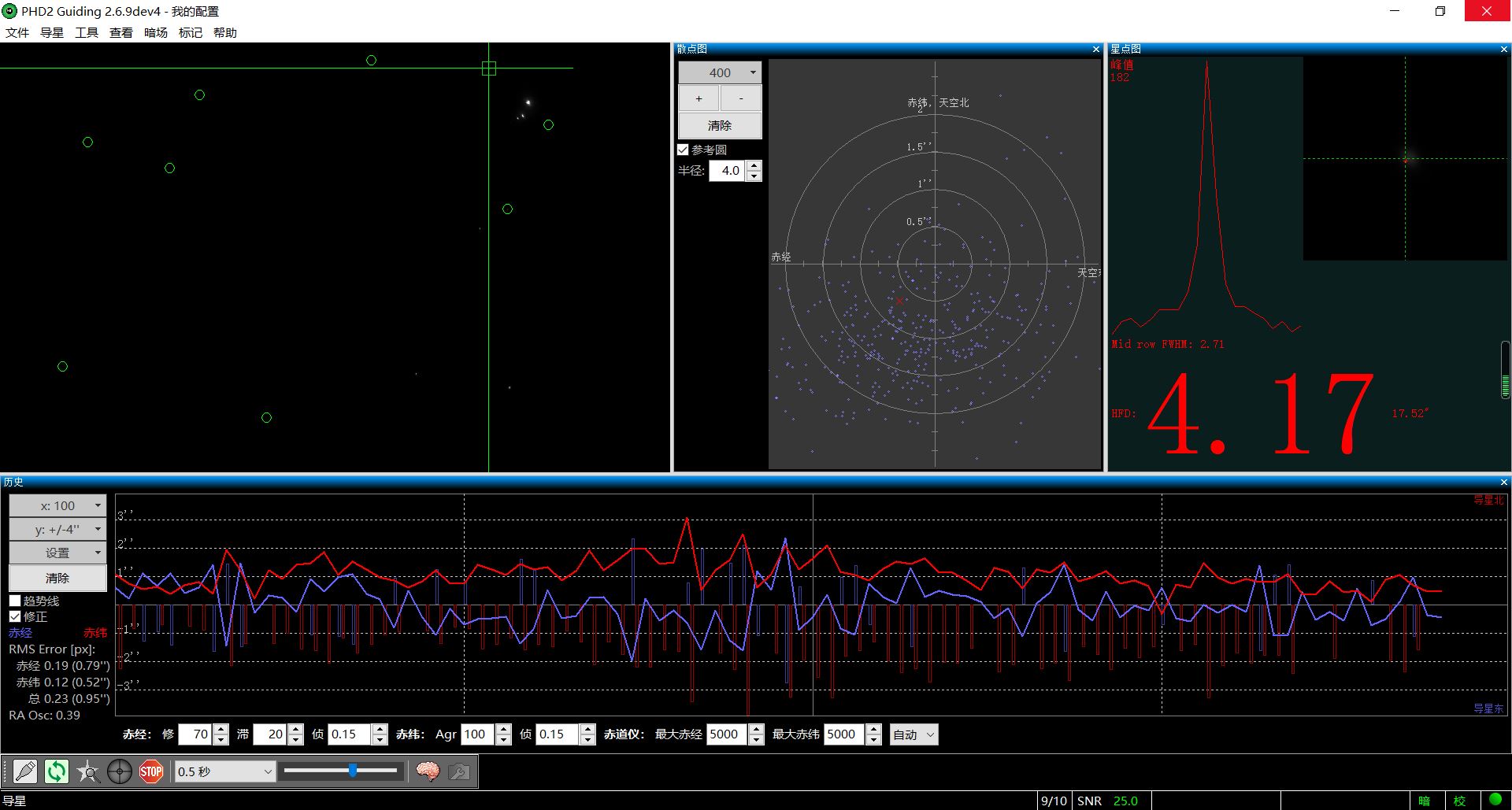Click 清除 button in scatter plot panel

pyautogui.click(x=720, y=125)
